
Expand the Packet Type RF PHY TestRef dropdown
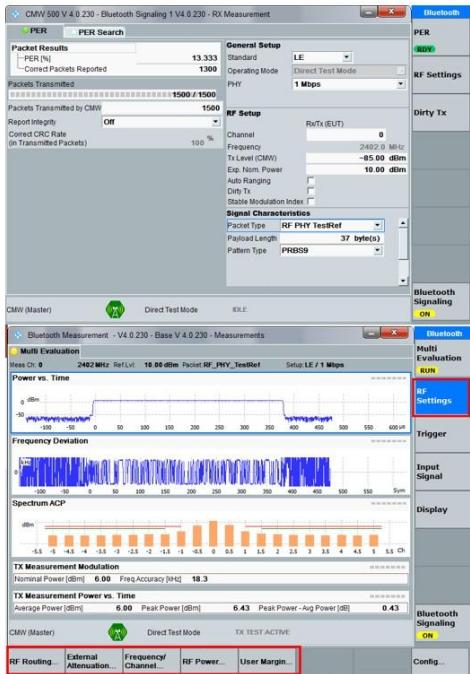[x=331, y=225]
